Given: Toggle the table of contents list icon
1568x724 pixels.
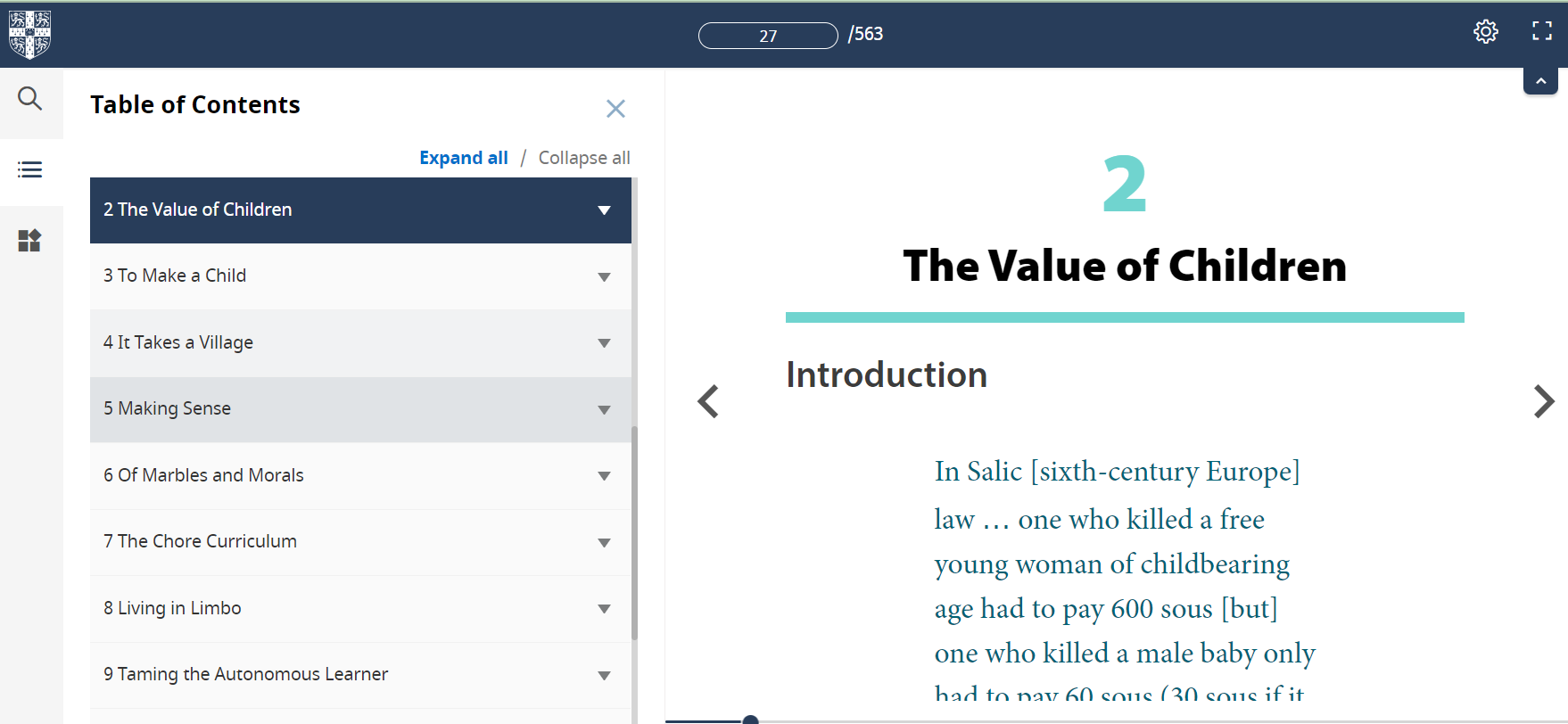Looking at the screenshot, I should [30, 169].
